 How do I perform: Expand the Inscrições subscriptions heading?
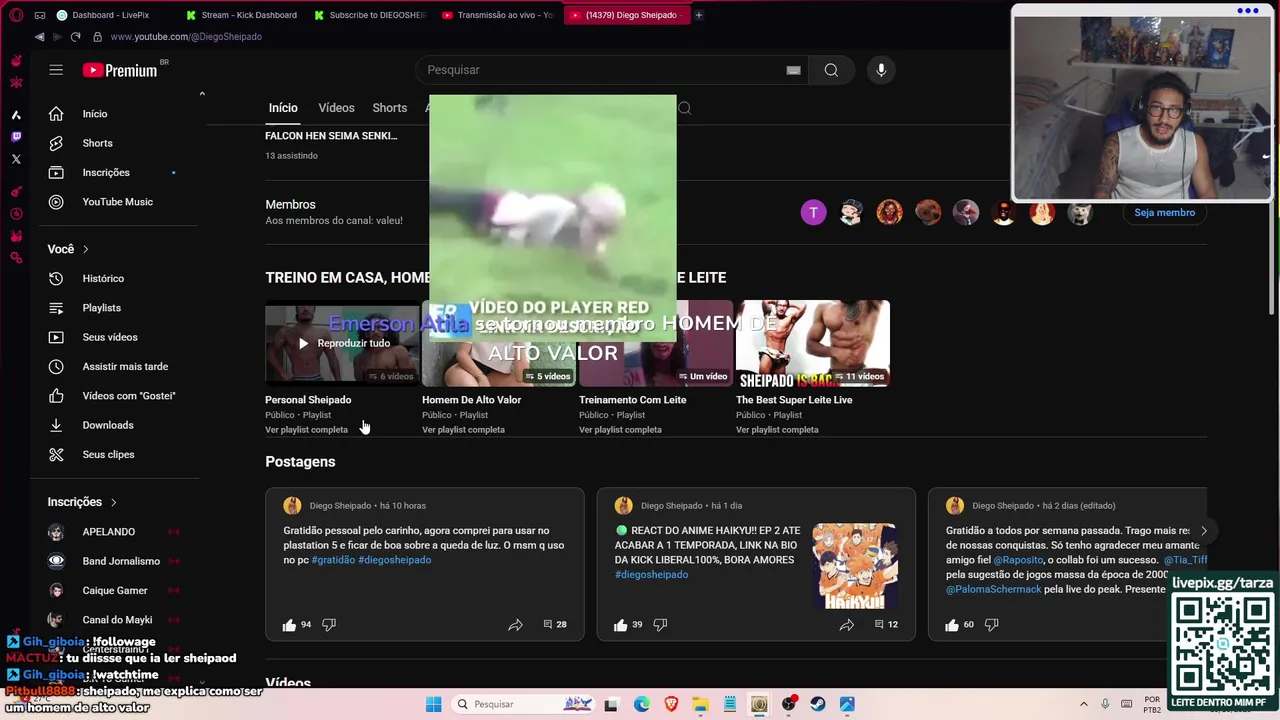[x=83, y=502]
